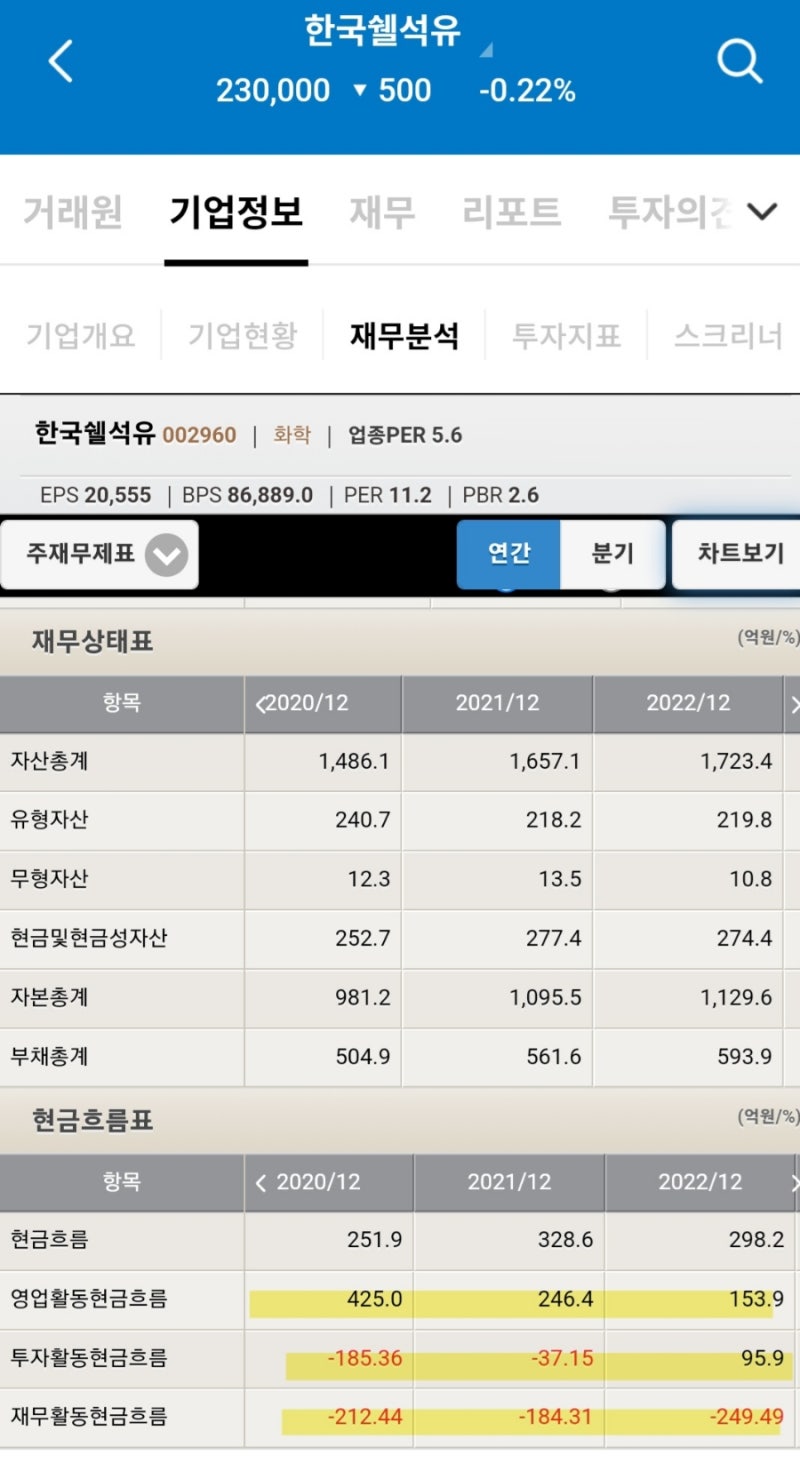Go back using the left arrow
This screenshot has height=1463, width=800.
(60, 61)
